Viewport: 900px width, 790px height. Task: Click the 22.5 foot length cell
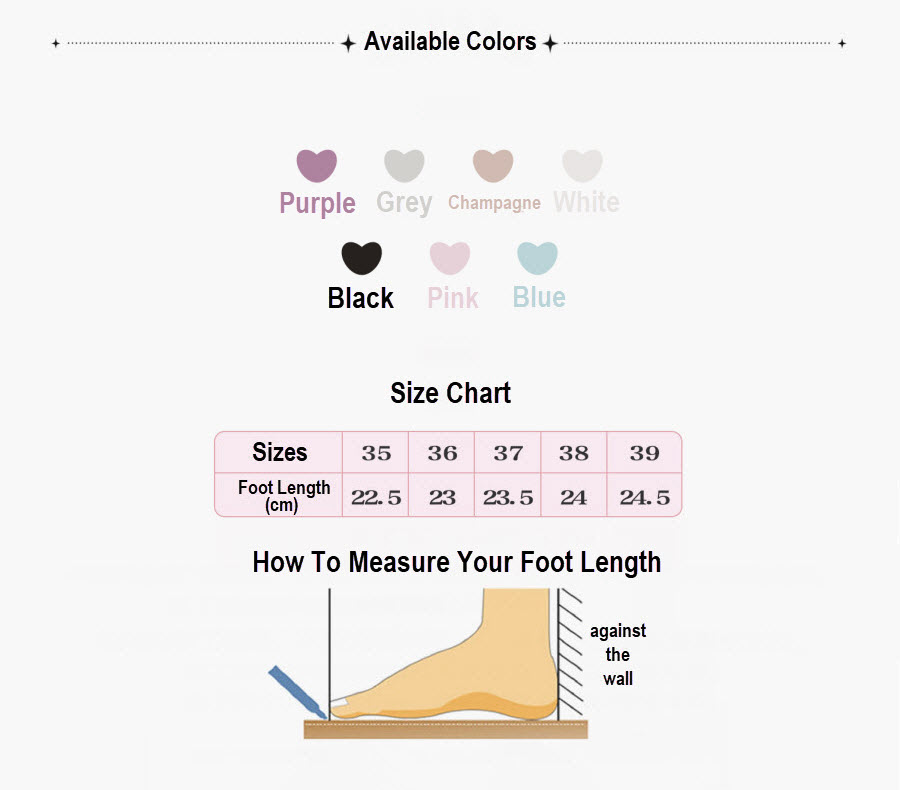click(x=376, y=495)
